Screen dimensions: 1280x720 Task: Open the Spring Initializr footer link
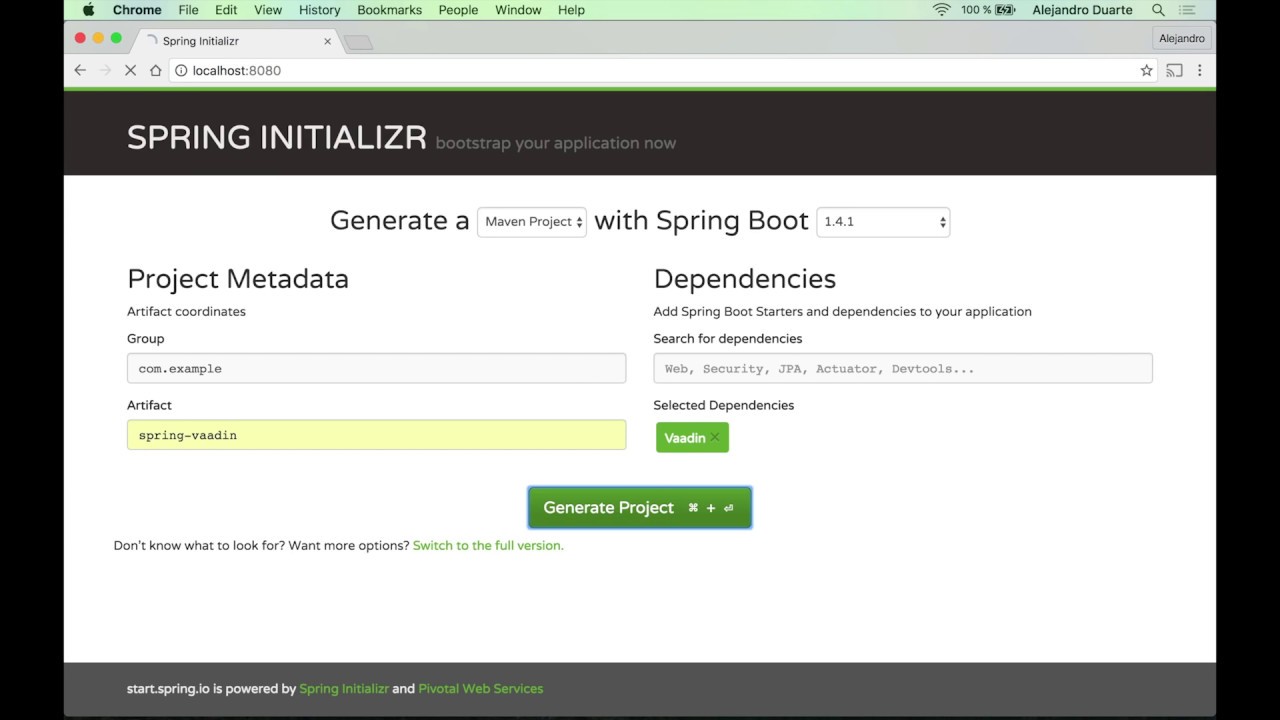point(344,689)
